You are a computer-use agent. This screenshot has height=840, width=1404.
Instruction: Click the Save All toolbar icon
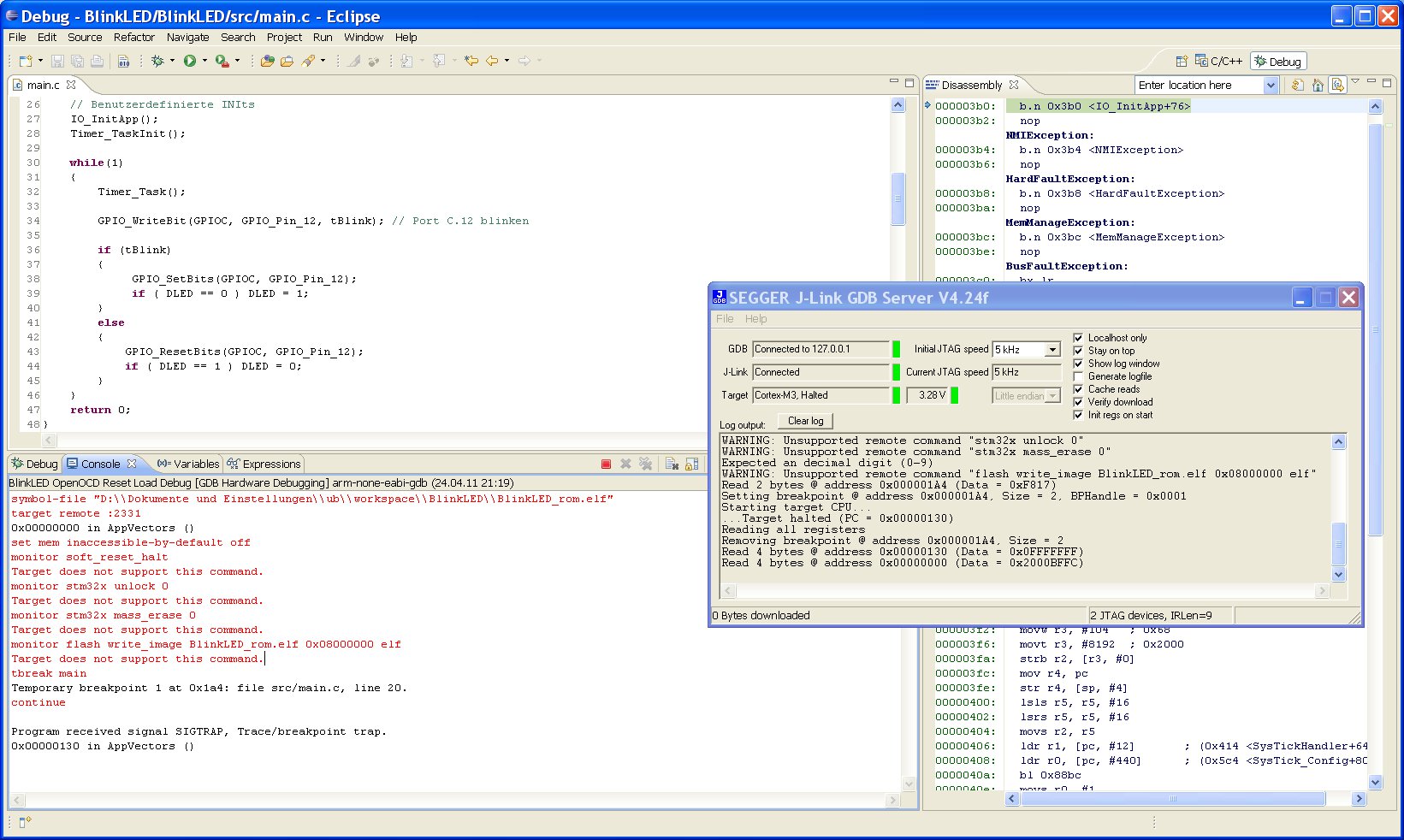click(77, 61)
